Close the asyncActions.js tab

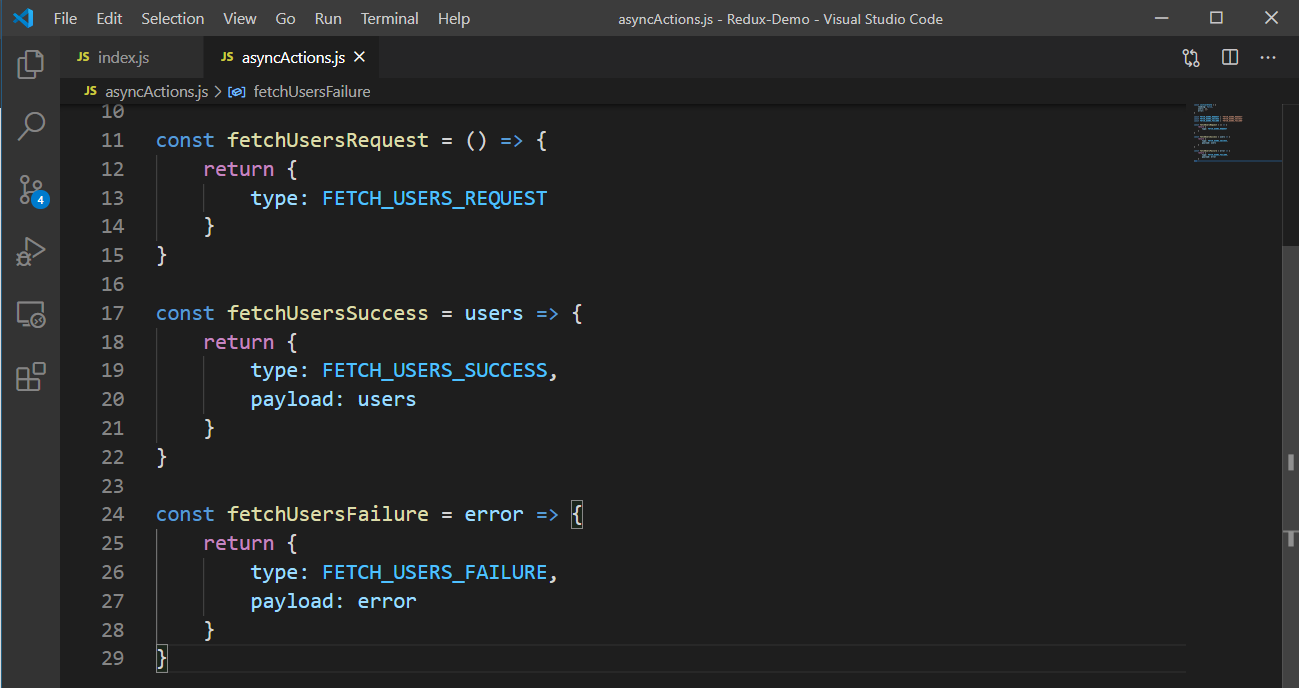[x=360, y=57]
